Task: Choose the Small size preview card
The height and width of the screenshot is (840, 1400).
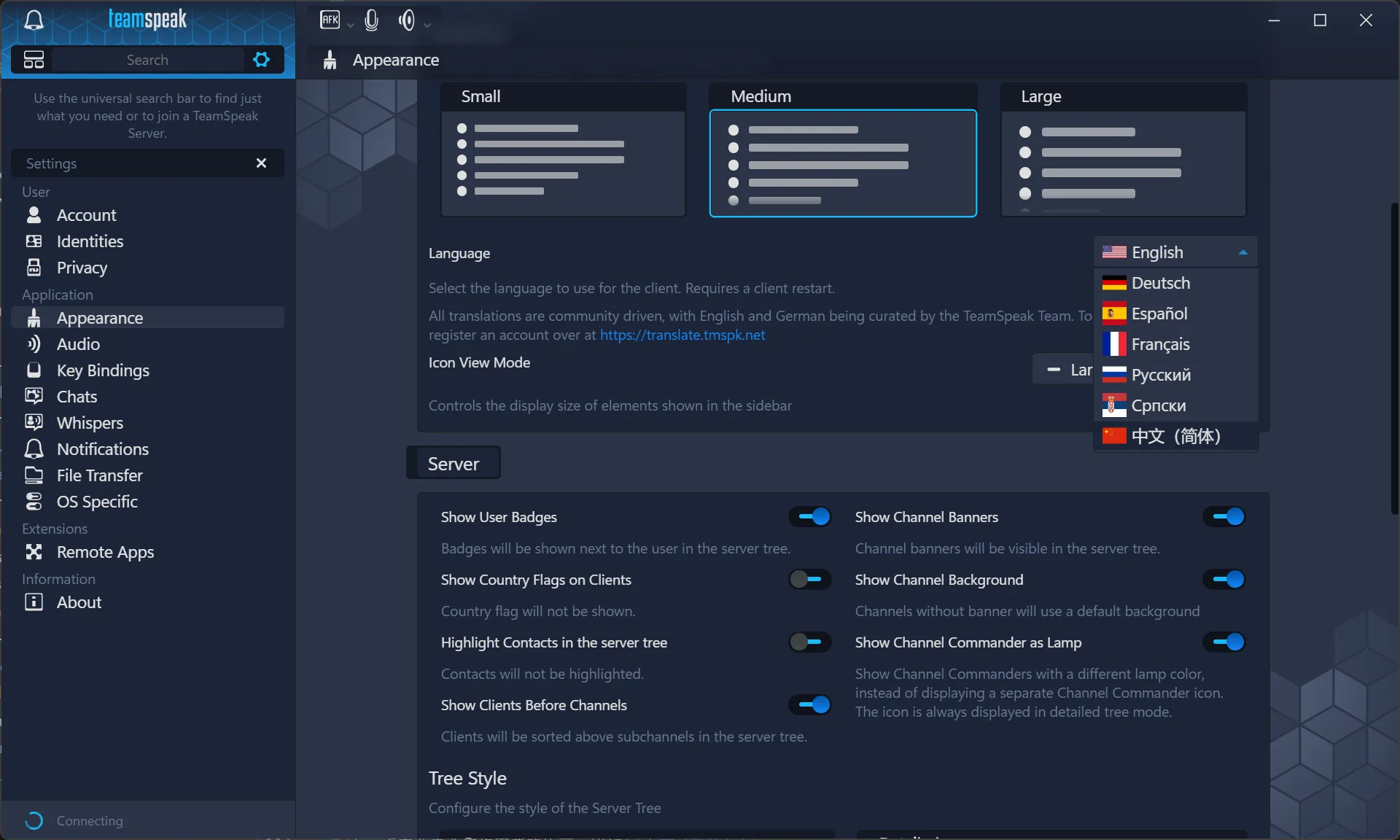Action: click(563, 149)
